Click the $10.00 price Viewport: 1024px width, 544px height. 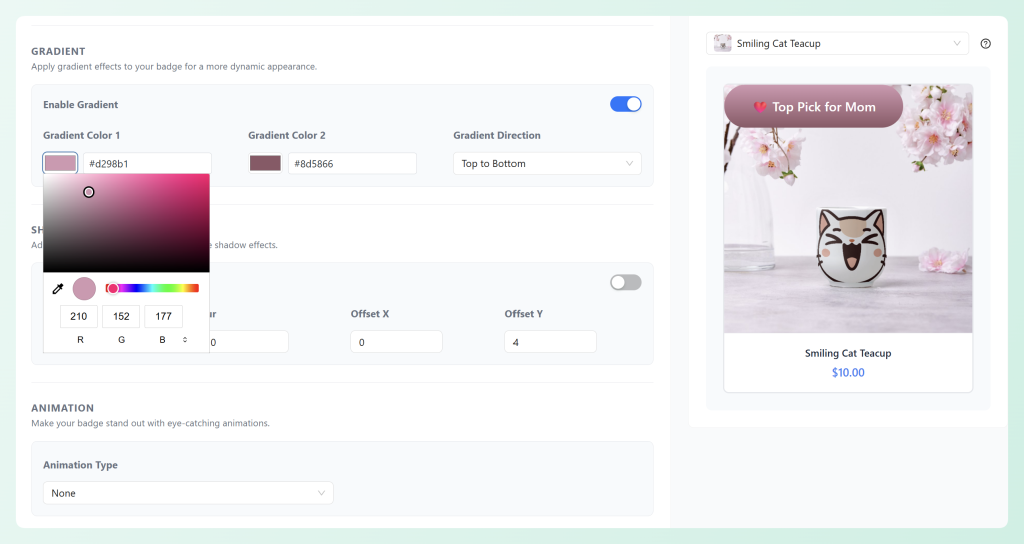[x=848, y=373]
